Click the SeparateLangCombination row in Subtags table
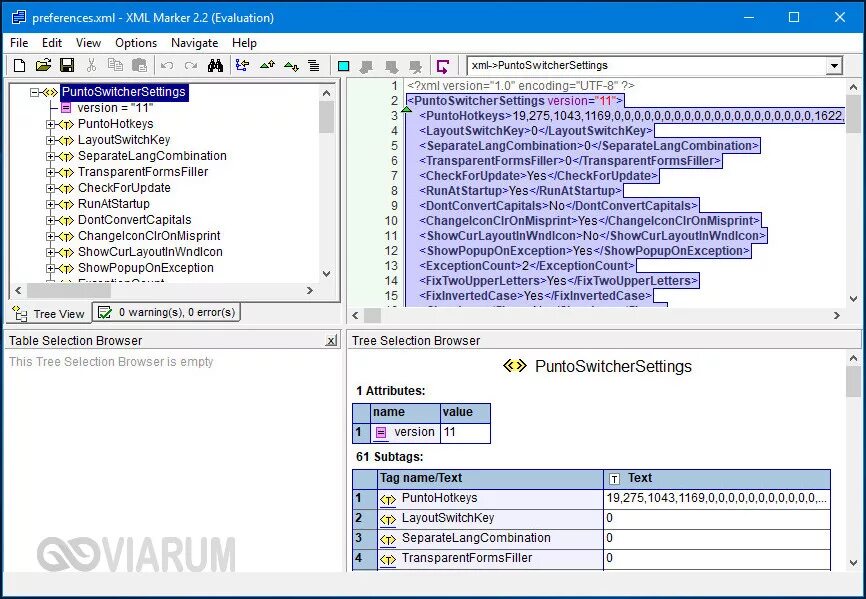 pos(592,539)
